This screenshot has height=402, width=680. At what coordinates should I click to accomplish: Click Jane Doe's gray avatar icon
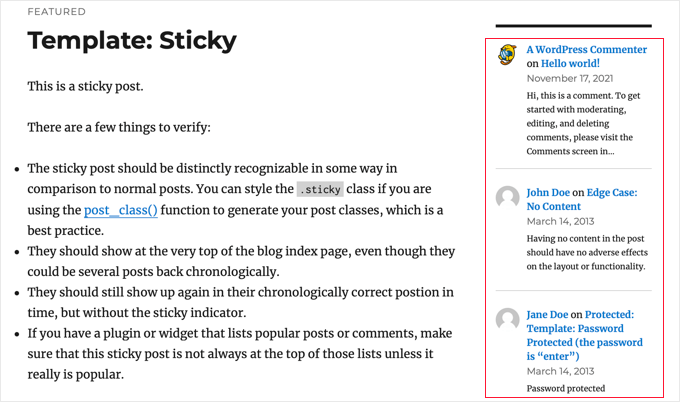[507, 319]
